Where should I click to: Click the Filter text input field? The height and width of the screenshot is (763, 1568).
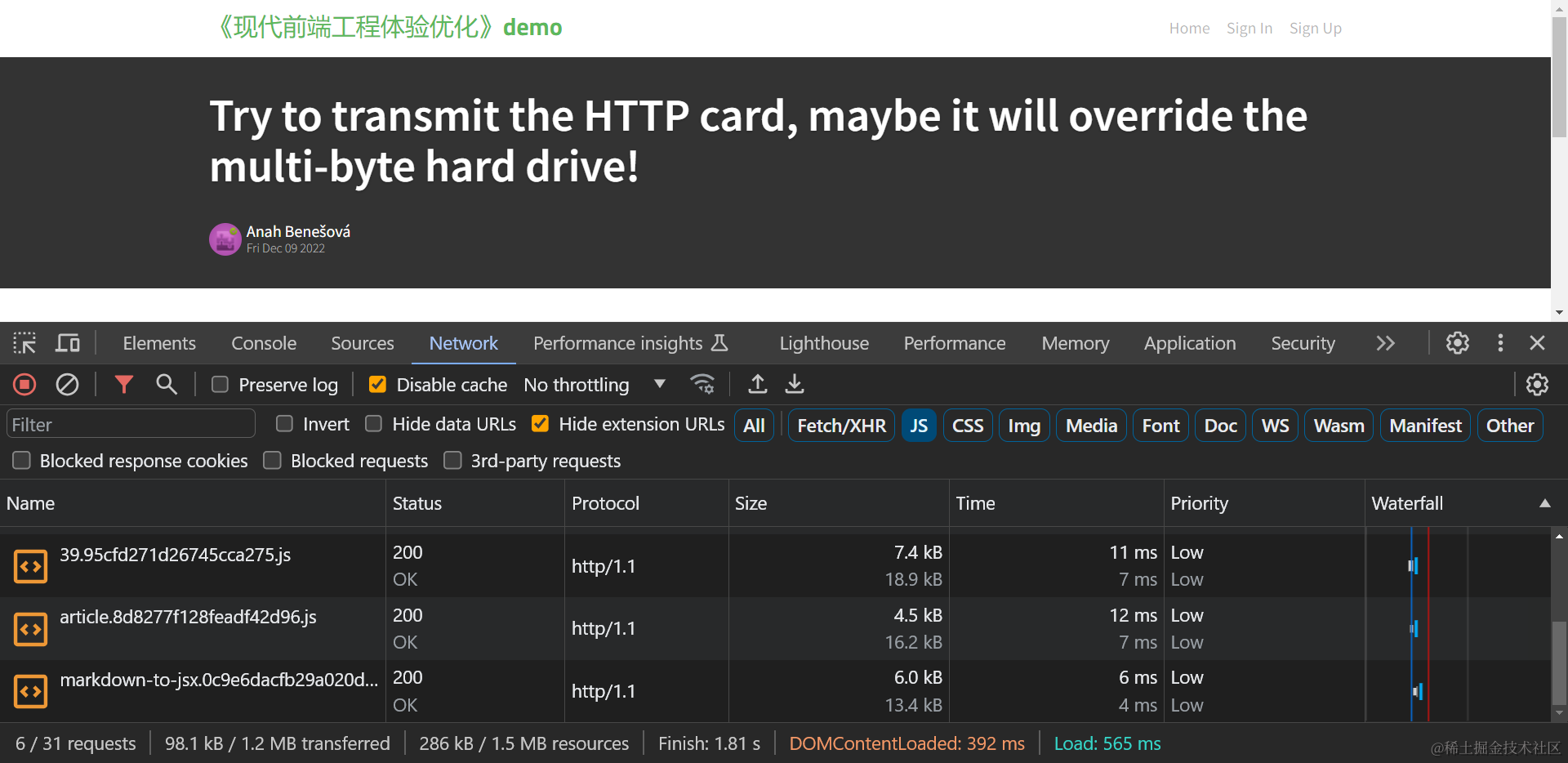[131, 425]
